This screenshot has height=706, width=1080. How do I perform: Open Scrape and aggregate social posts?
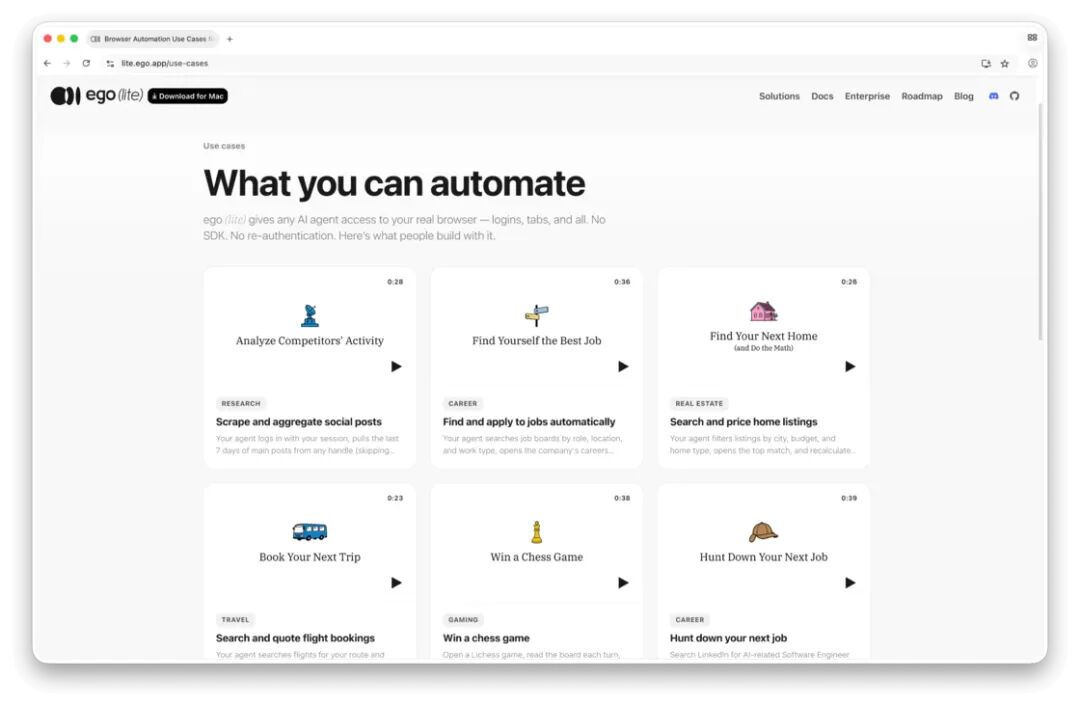pyautogui.click(x=298, y=422)
